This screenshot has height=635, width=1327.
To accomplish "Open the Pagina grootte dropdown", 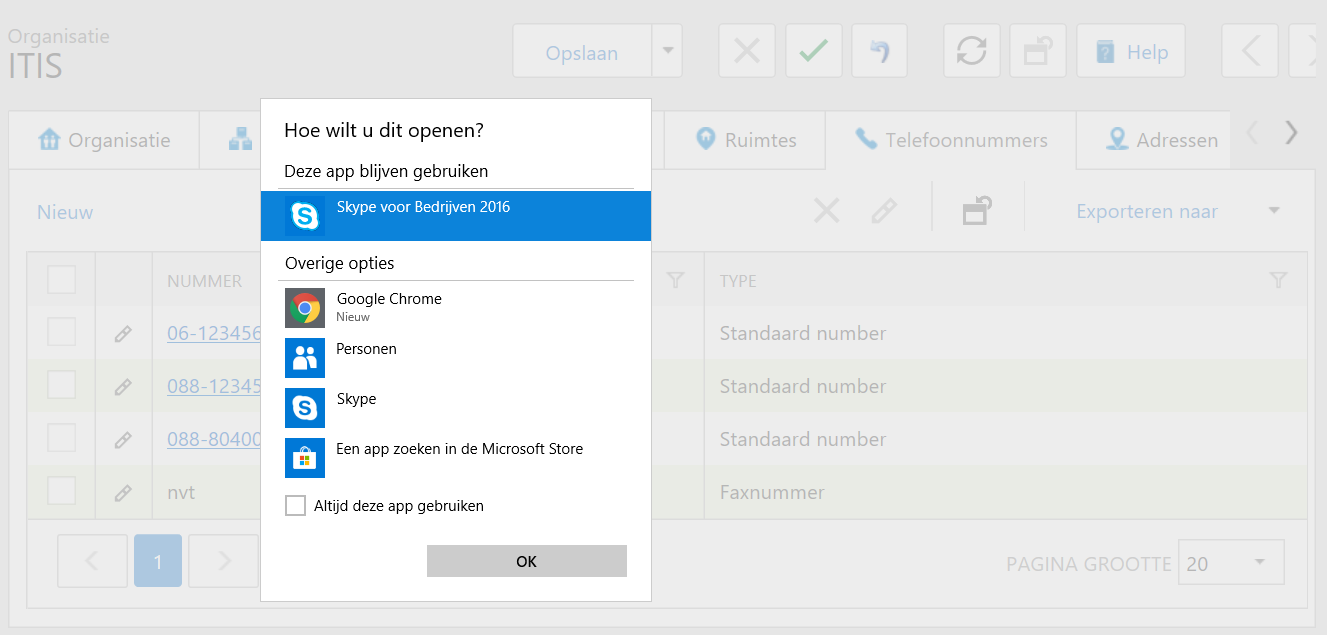I will point(1231,563).
